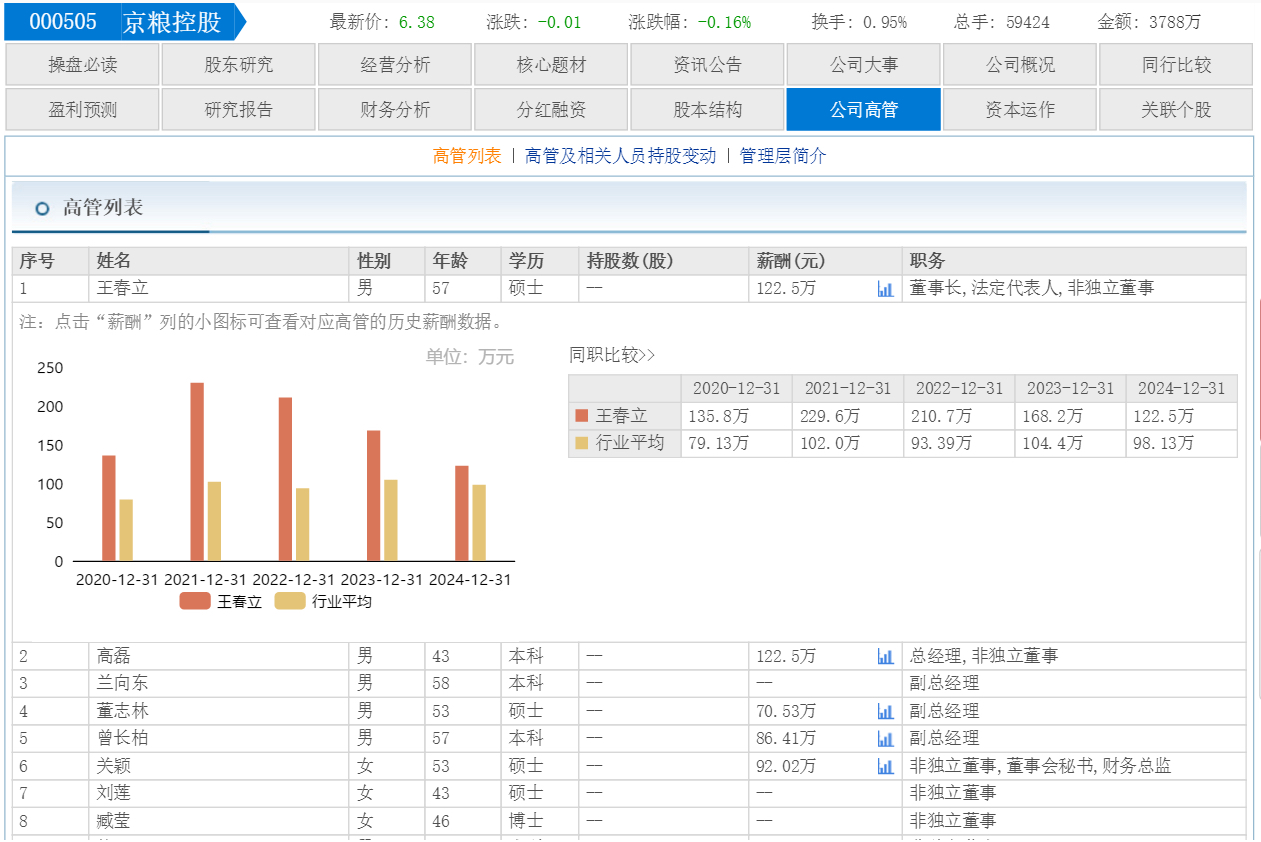
Task: Open salary history chart icon for 高磊
Action: click(885, 657)
